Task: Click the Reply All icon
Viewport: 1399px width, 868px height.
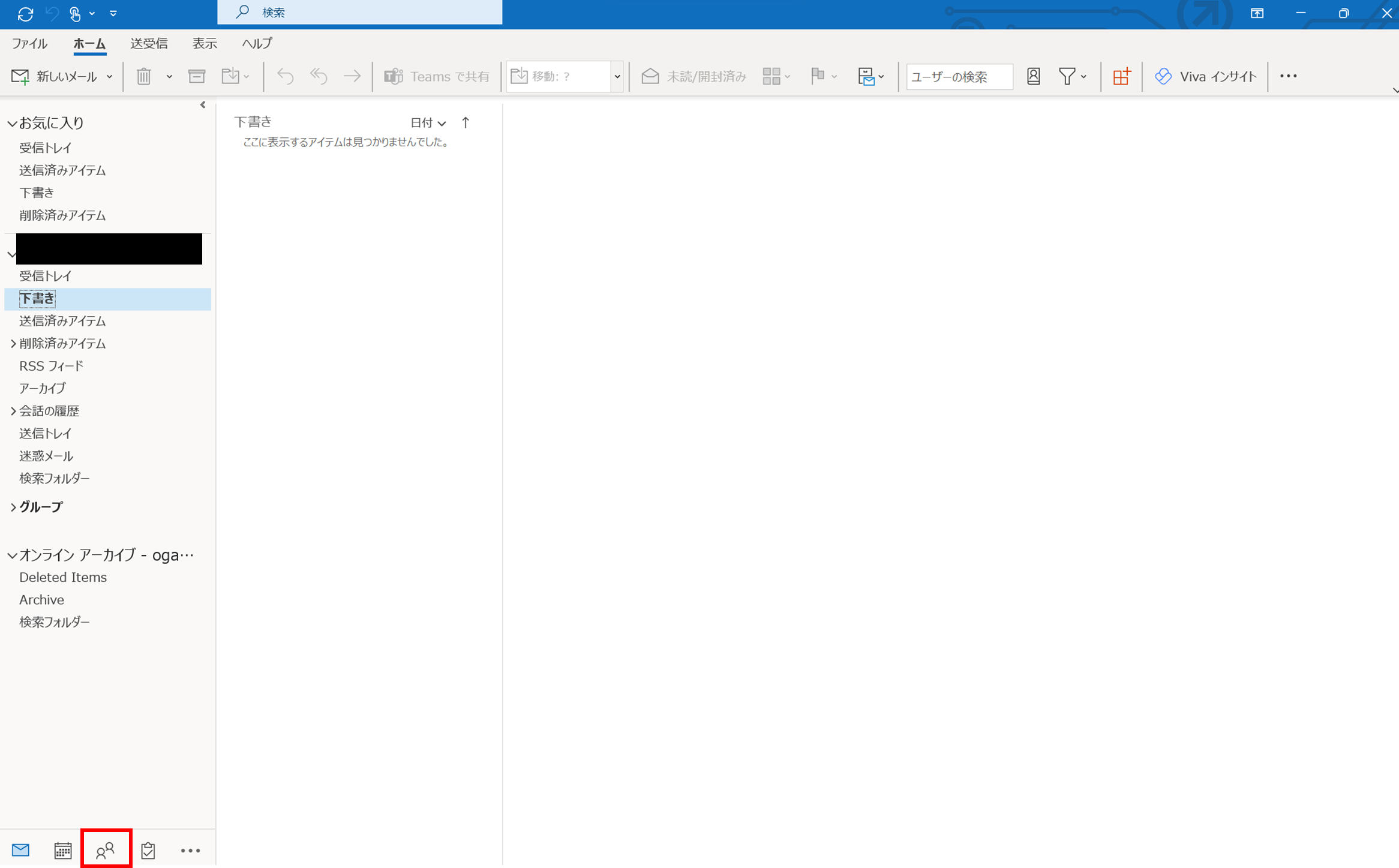Action: point(319,76)
